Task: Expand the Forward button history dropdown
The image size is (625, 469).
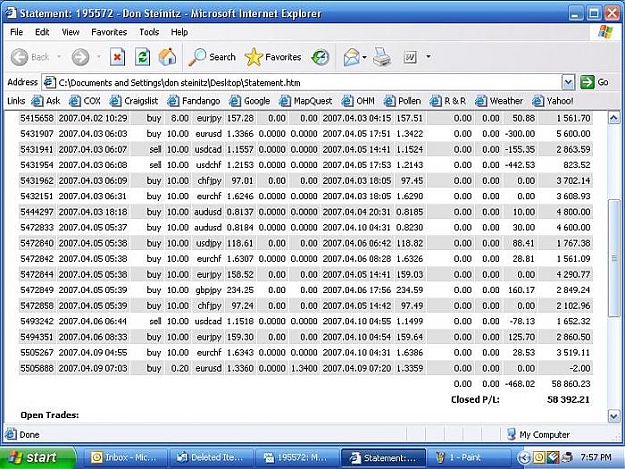Action: (98, 57)
